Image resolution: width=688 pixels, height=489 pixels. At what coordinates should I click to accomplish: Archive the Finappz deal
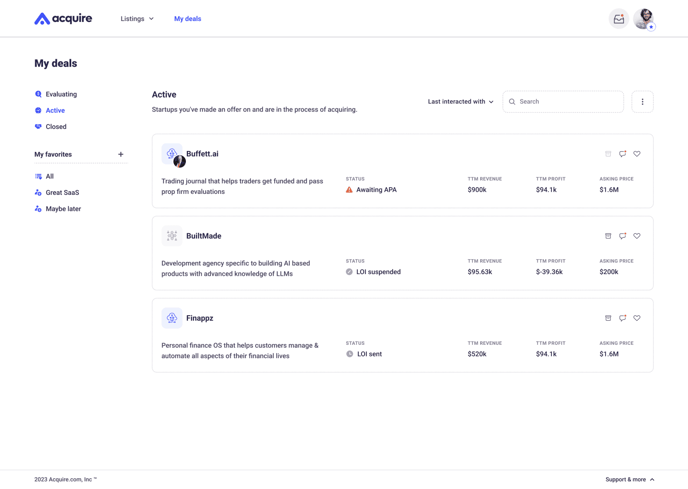(x=608, y=318)
